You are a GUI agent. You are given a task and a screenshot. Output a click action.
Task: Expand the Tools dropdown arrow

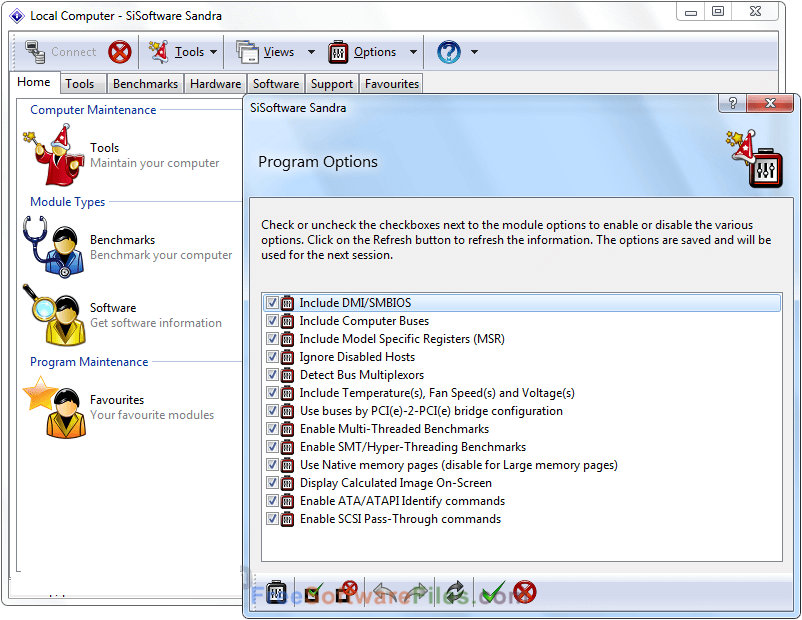213,52
